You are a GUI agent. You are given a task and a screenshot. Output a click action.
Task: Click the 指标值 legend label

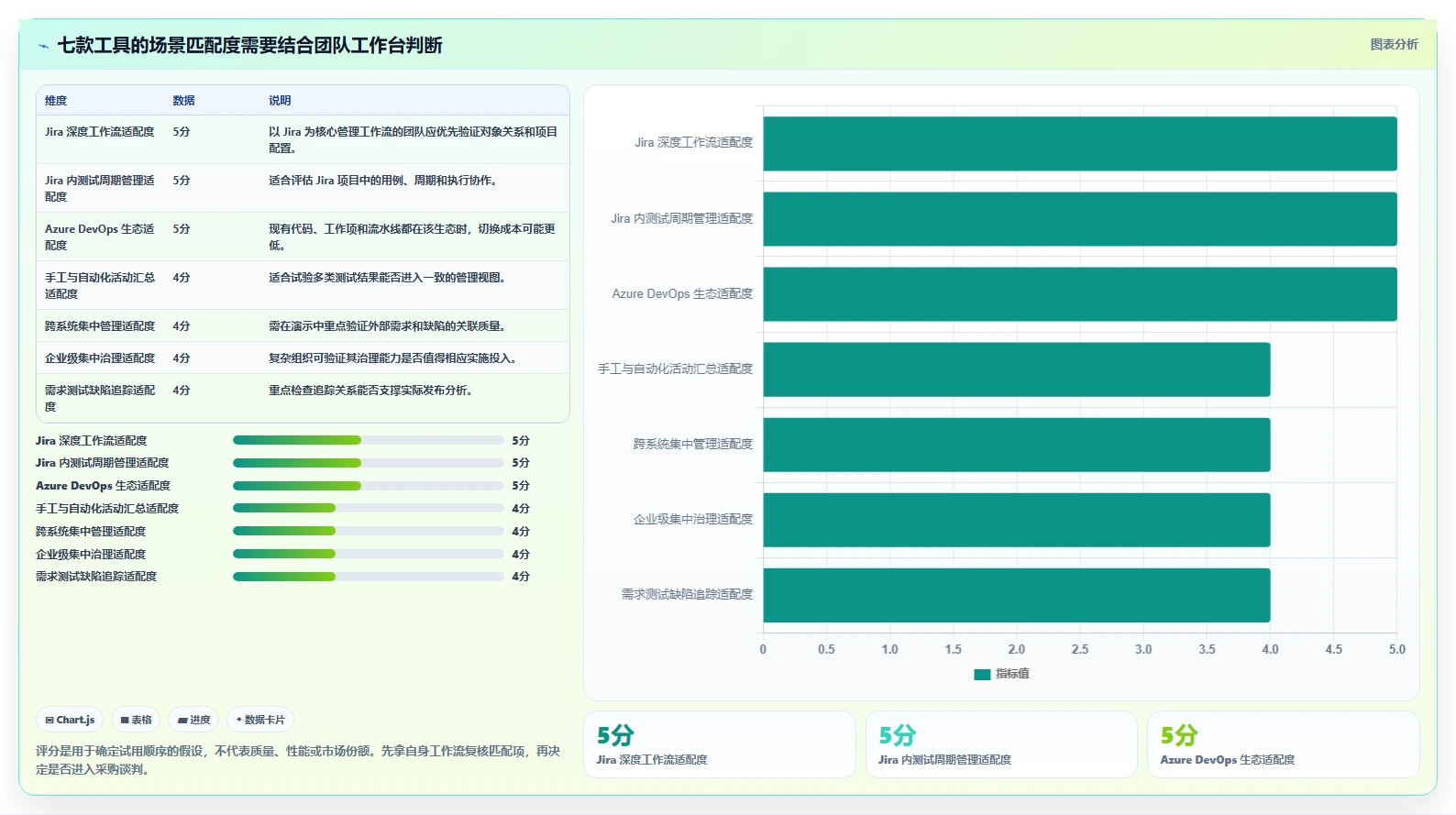click(1012, 674)
